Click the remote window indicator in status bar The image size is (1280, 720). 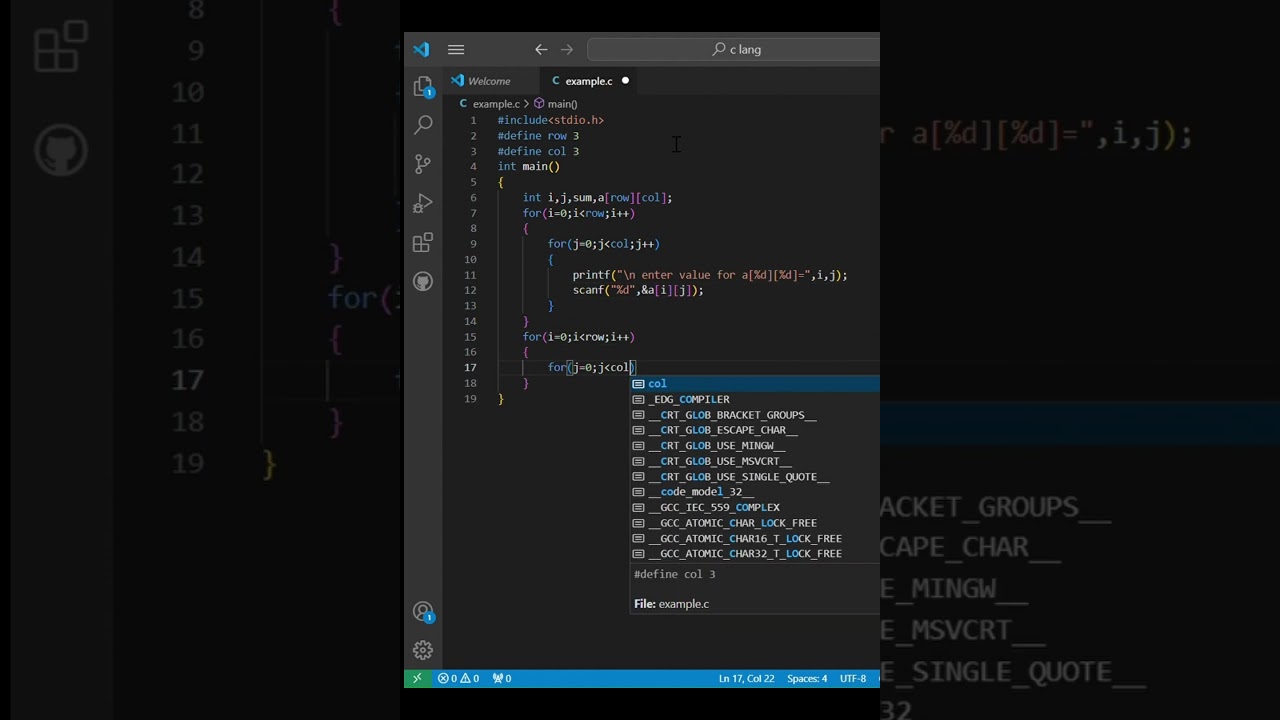417,678
